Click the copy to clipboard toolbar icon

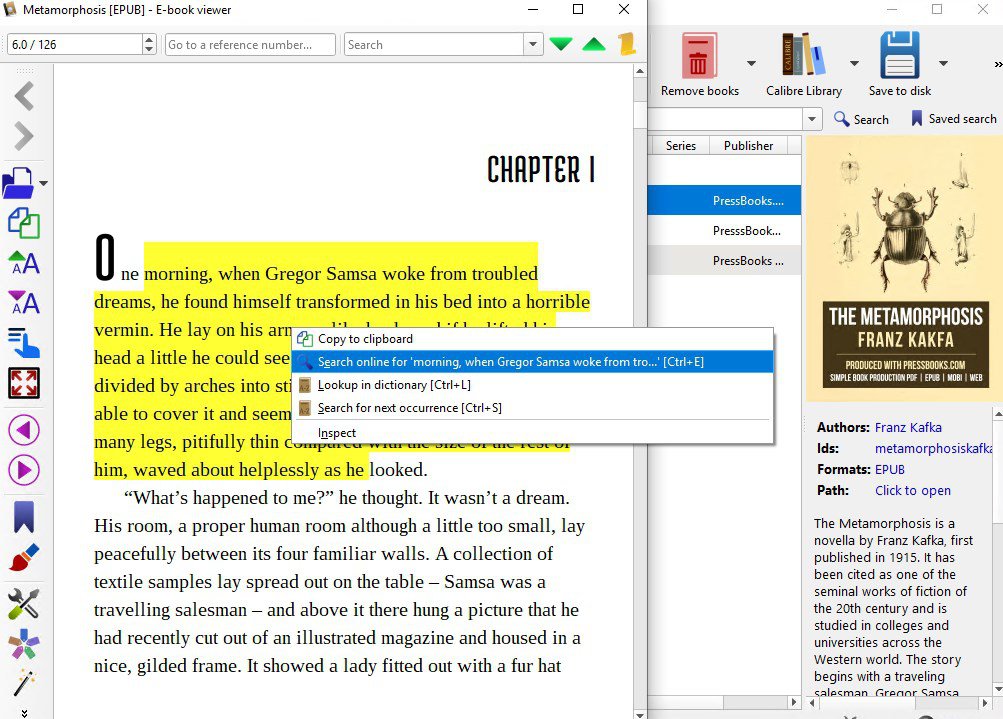point(24,223)
